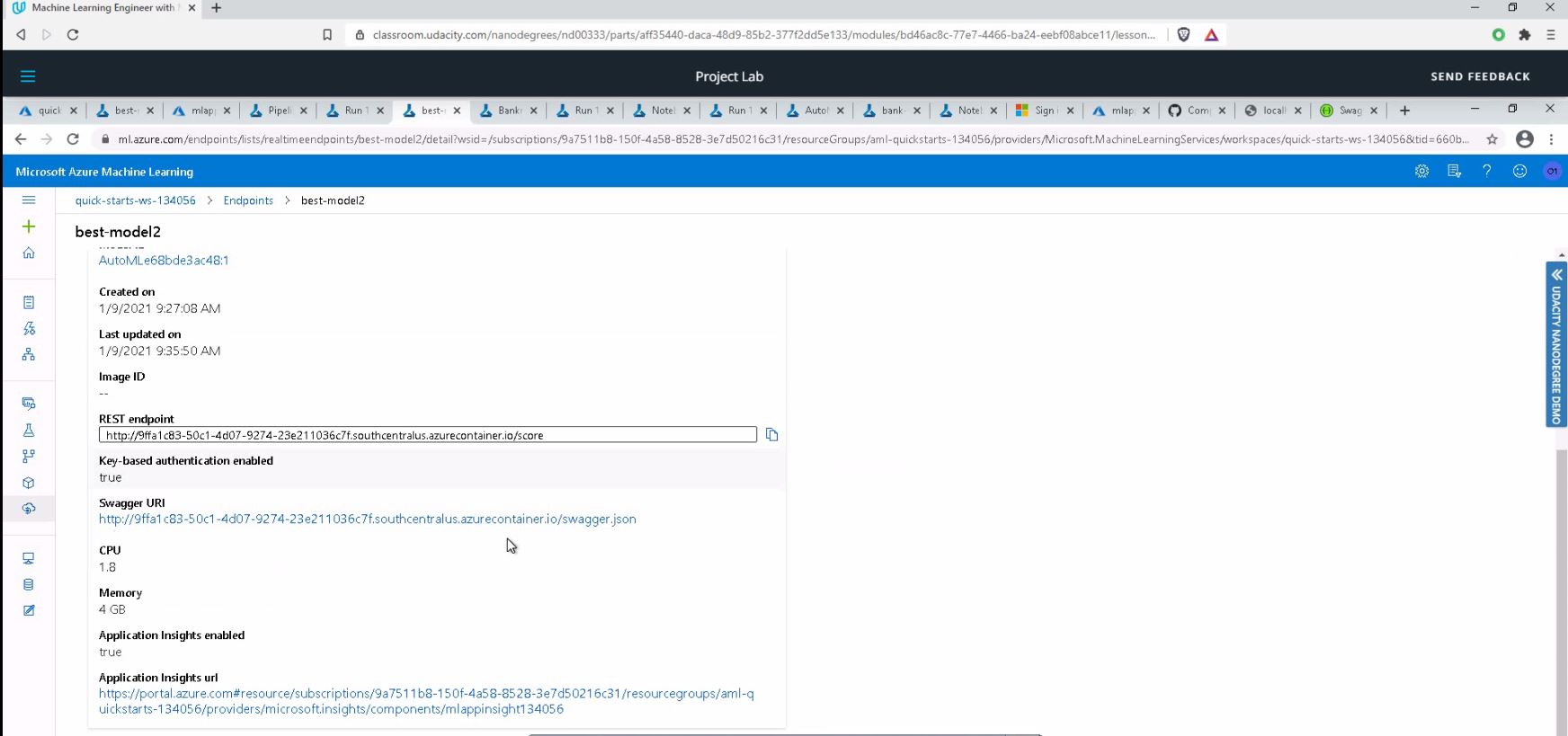Open the smiley feedback icon
This screenshot has height=736, width=1568.
[1519, 172]
